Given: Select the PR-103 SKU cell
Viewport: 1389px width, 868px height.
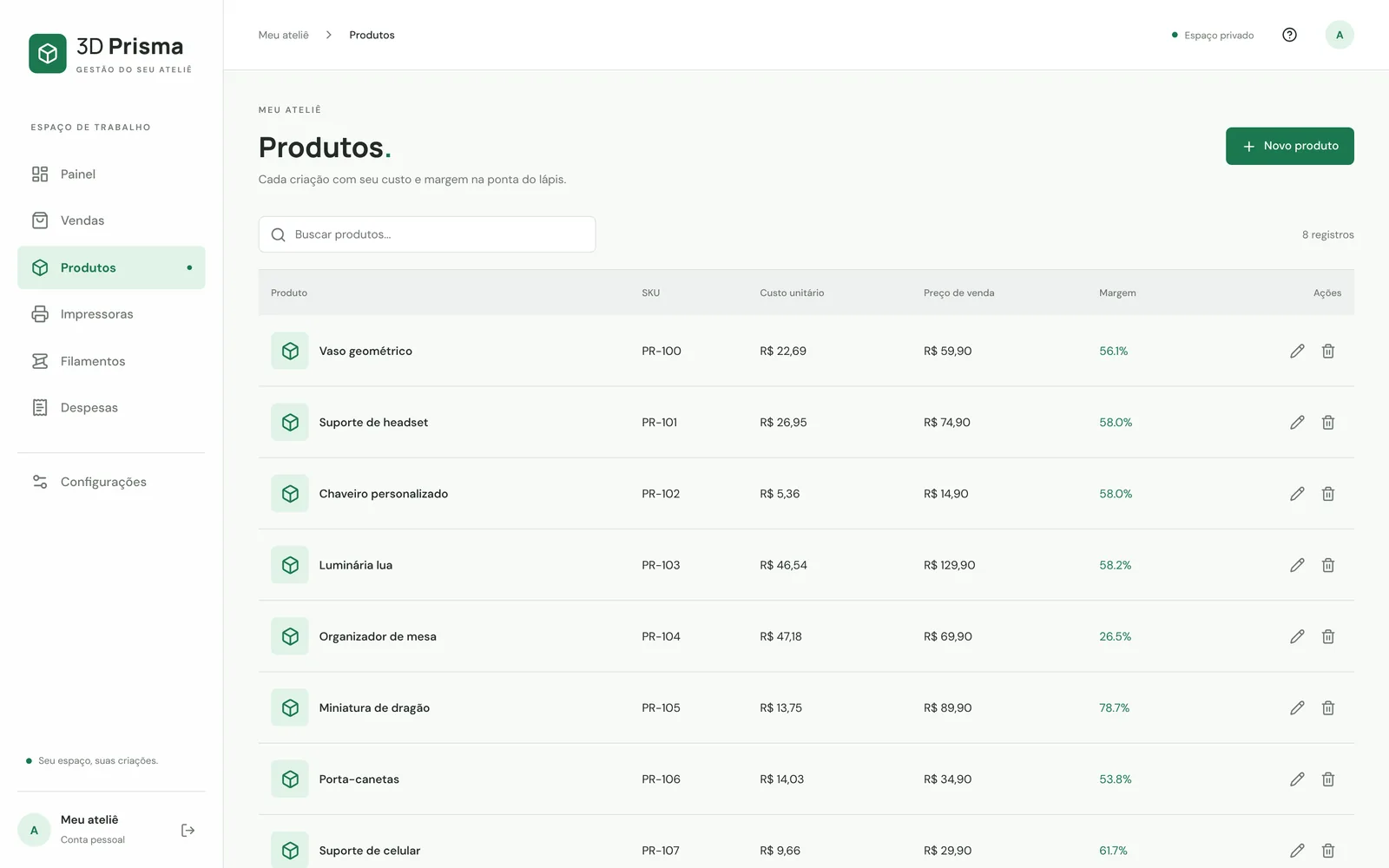Looking at the screenshot, I should (661, 565).
